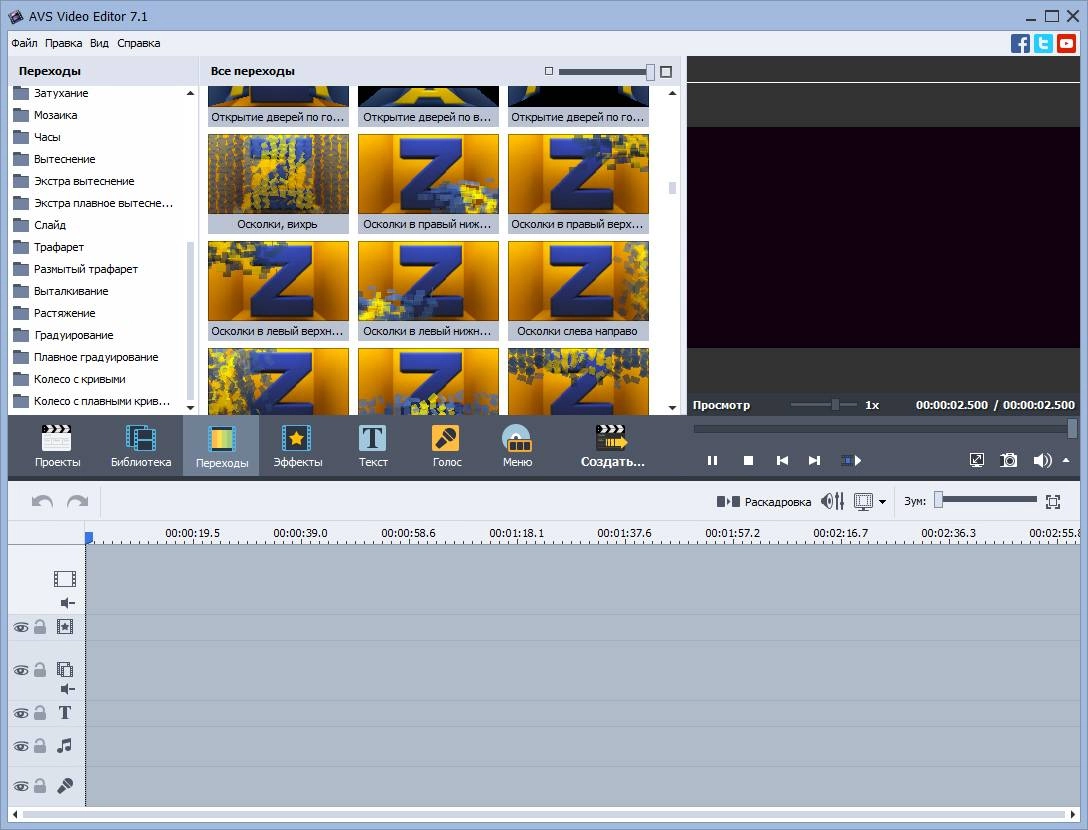This screenshot has width=1088, height=830.
Task: Take a snapshot of the preview
Action: [x=1008, y=460]
